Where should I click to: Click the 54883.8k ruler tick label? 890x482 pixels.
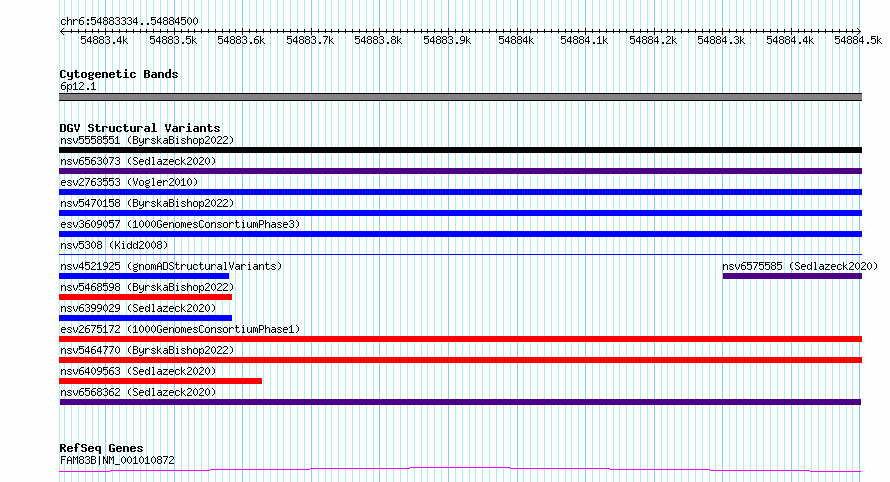pos(378,41)
